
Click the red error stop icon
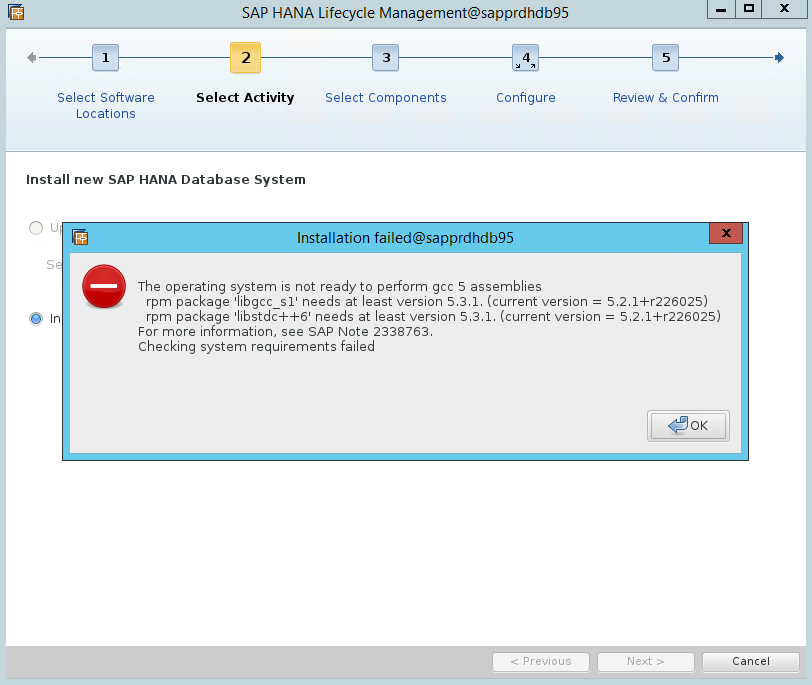[x=104, y=286]
